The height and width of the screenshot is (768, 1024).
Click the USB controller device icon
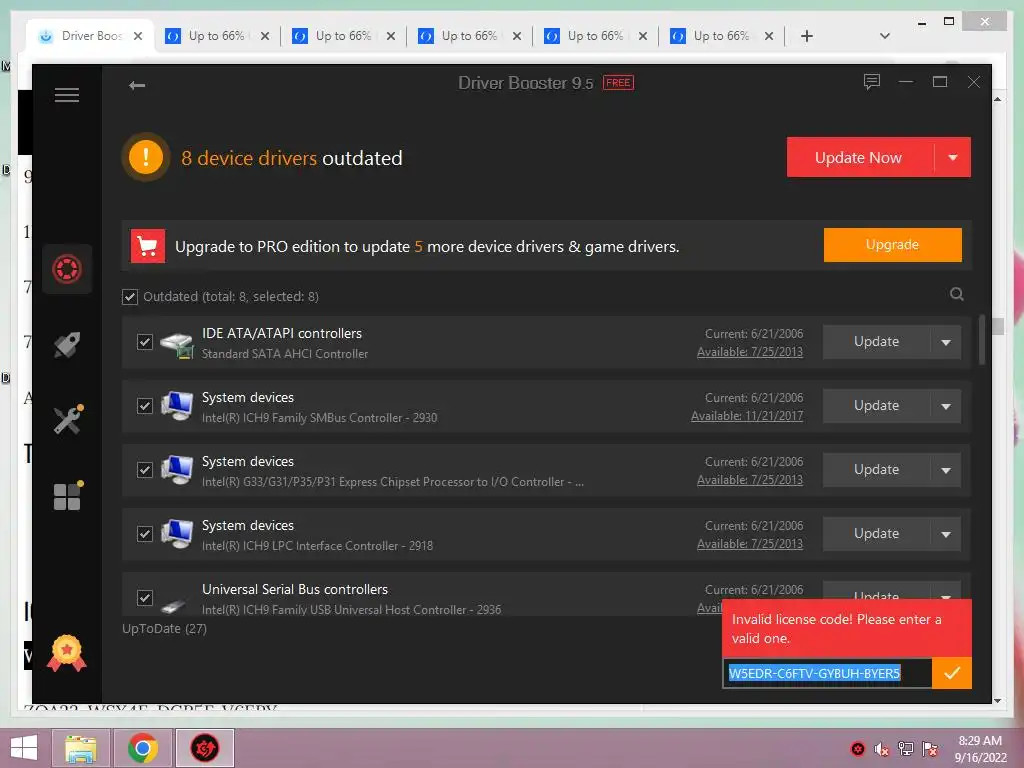[x=174, y=605]
